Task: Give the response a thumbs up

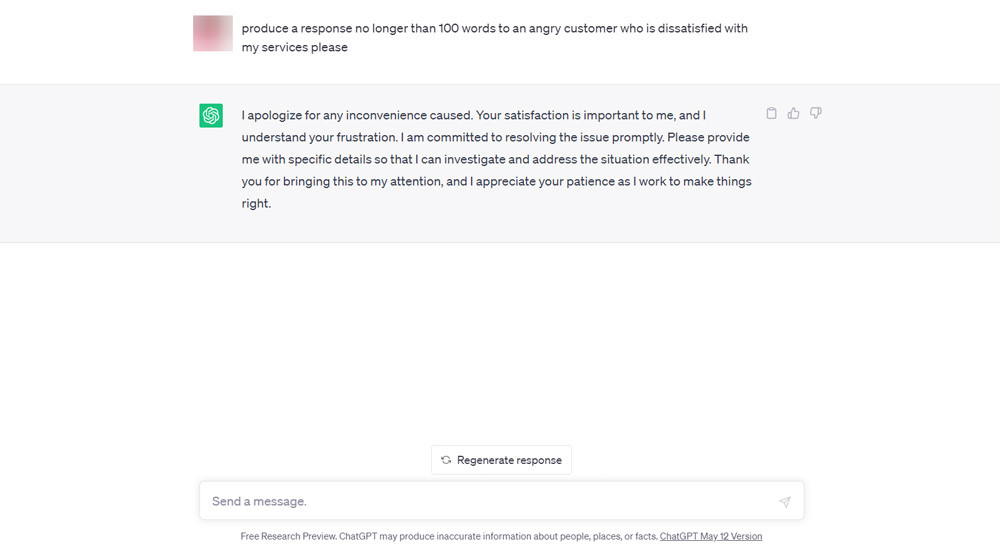Action: [x=793, y=114]
